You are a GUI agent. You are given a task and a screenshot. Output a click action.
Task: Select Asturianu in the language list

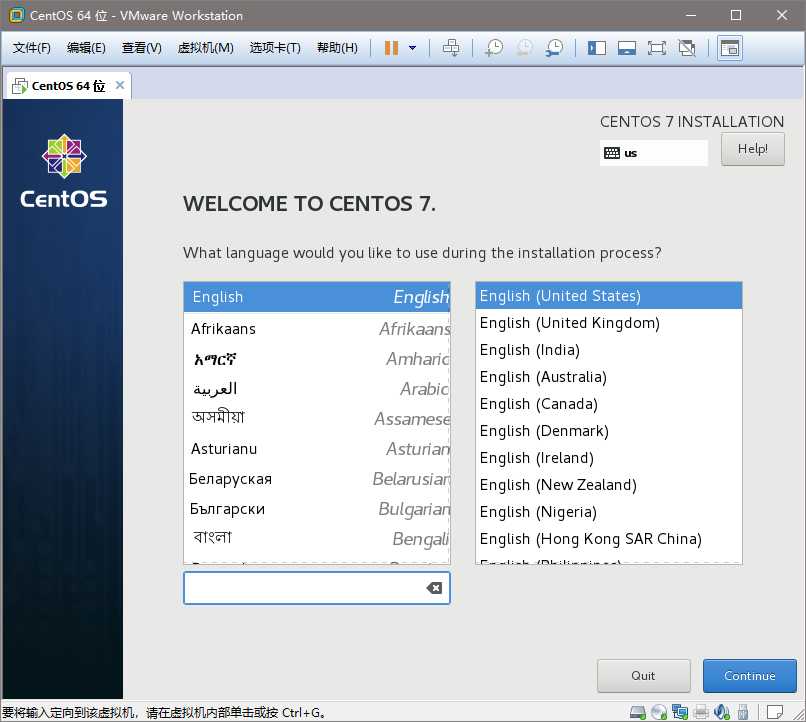[317, 449]
